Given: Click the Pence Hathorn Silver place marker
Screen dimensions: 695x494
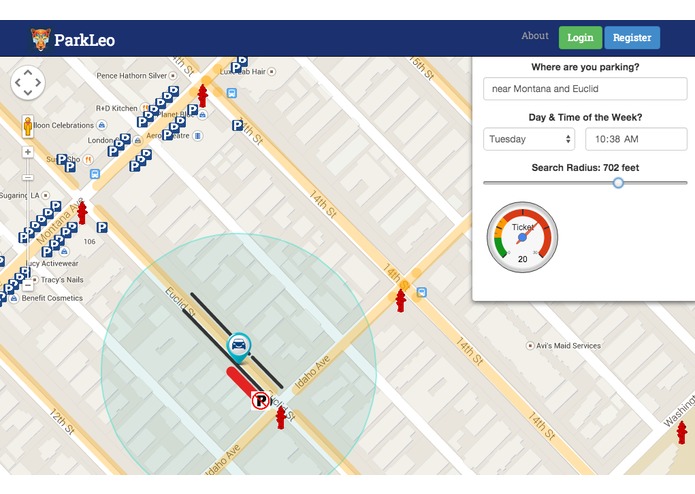Looking at the screenshot, I should 173,76.
